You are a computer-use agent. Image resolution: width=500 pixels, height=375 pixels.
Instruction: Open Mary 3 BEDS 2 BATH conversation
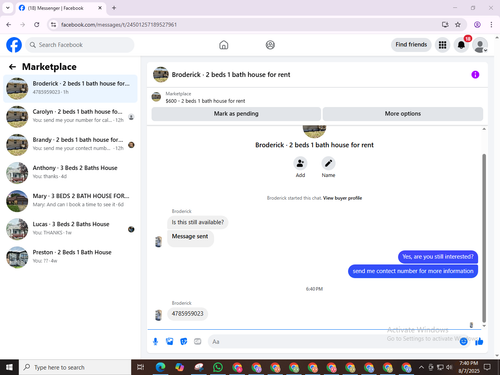point(70,201)
